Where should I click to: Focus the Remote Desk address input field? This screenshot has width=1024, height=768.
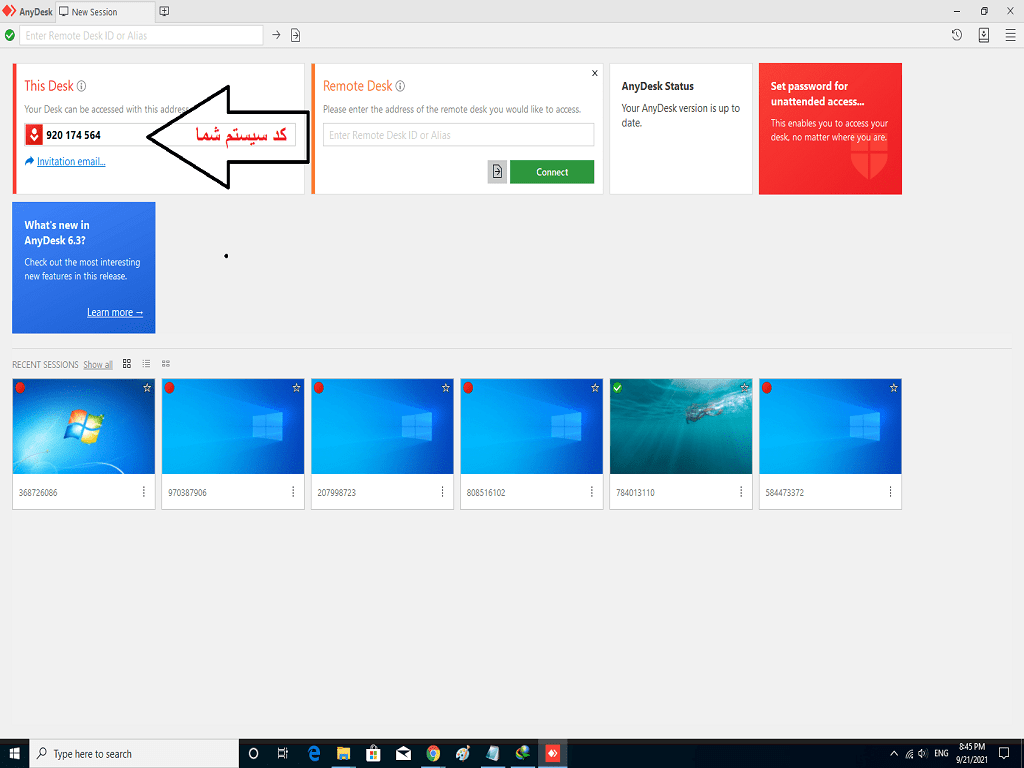(458, 135)
